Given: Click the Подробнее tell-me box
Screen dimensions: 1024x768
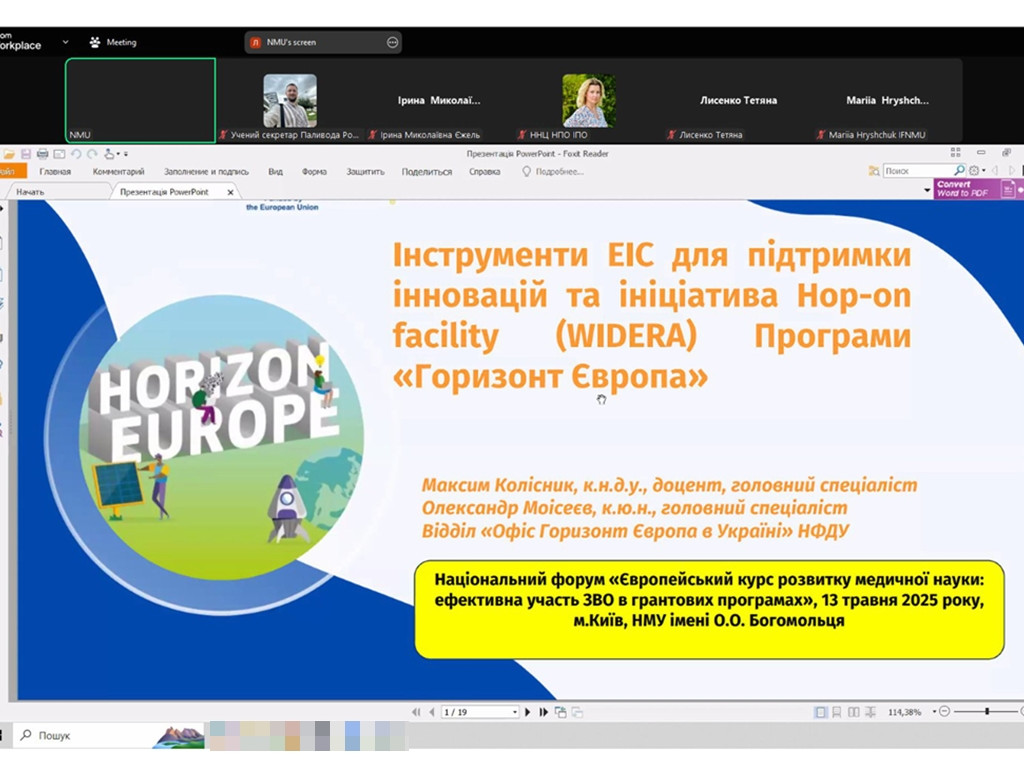Looking at the screenshot, I should pyautogui.click(x=553, y=172).
